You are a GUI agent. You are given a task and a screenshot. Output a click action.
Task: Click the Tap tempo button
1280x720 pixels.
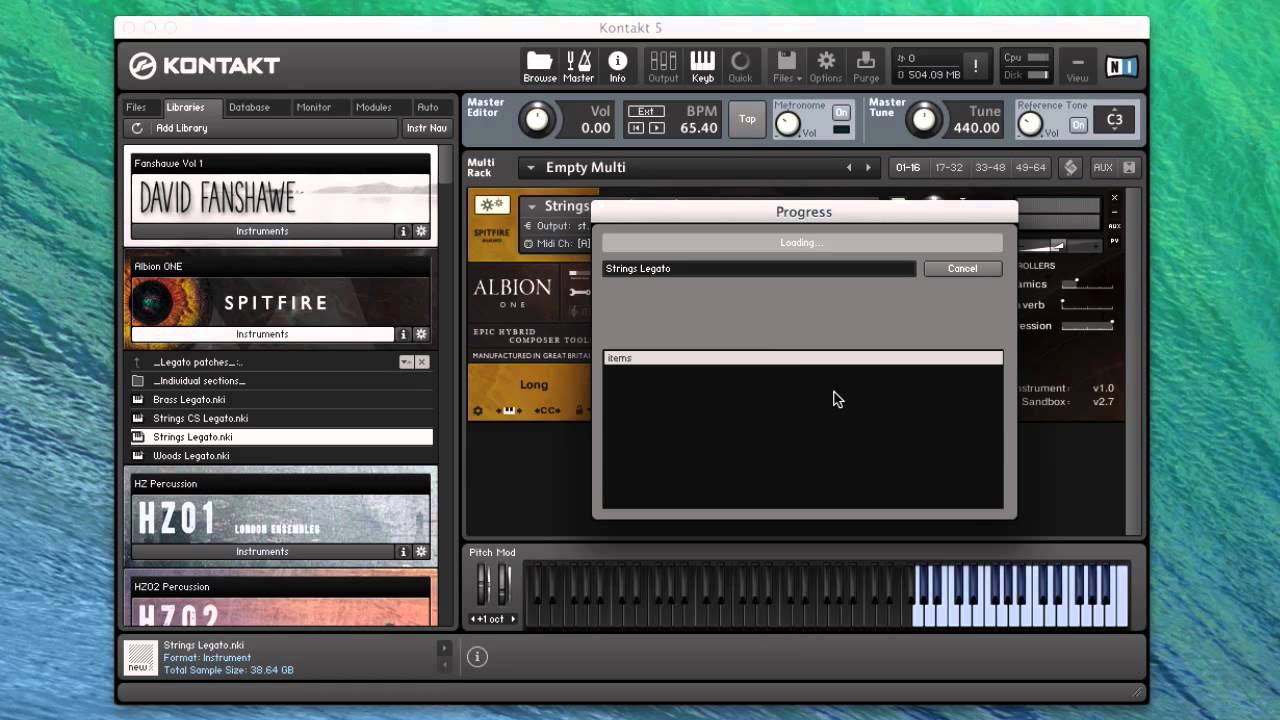747,119
